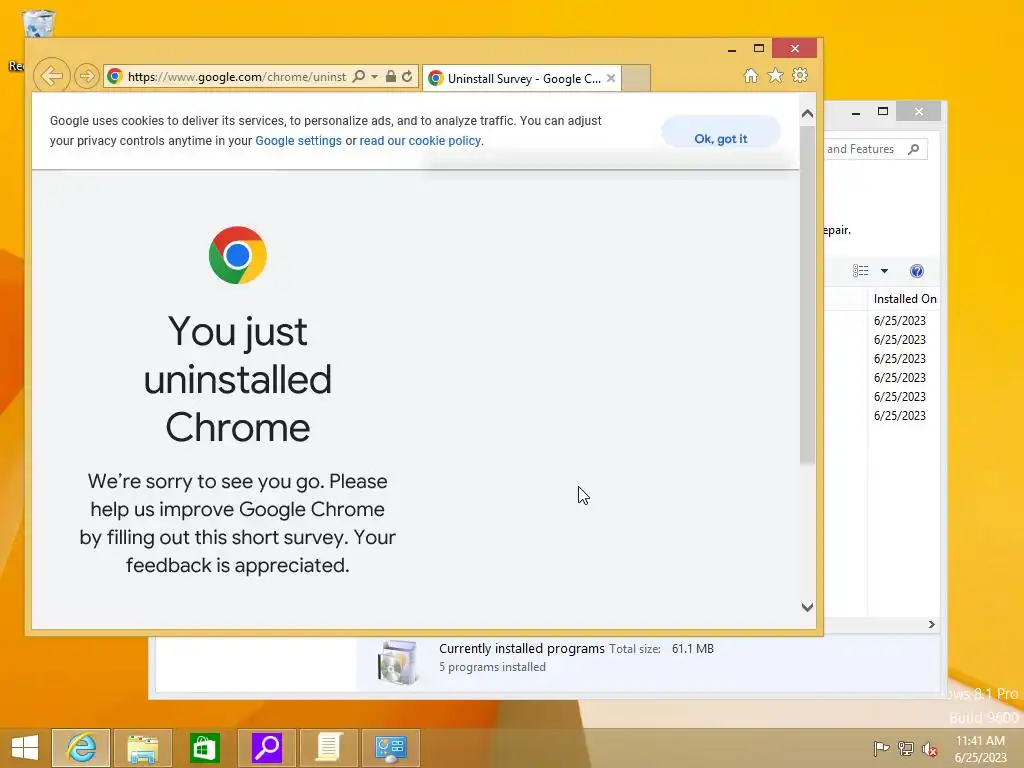Maximize the Programs and Features window
This screenshot has width=1024, height=768.
[x=883, y=112]
